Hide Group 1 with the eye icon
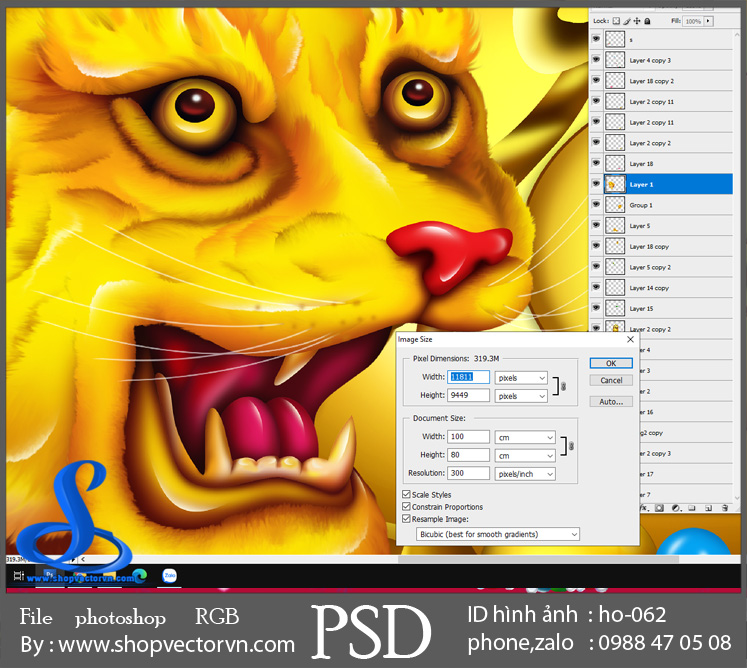Viewport: 747px width, 668px height. point(596,204)
